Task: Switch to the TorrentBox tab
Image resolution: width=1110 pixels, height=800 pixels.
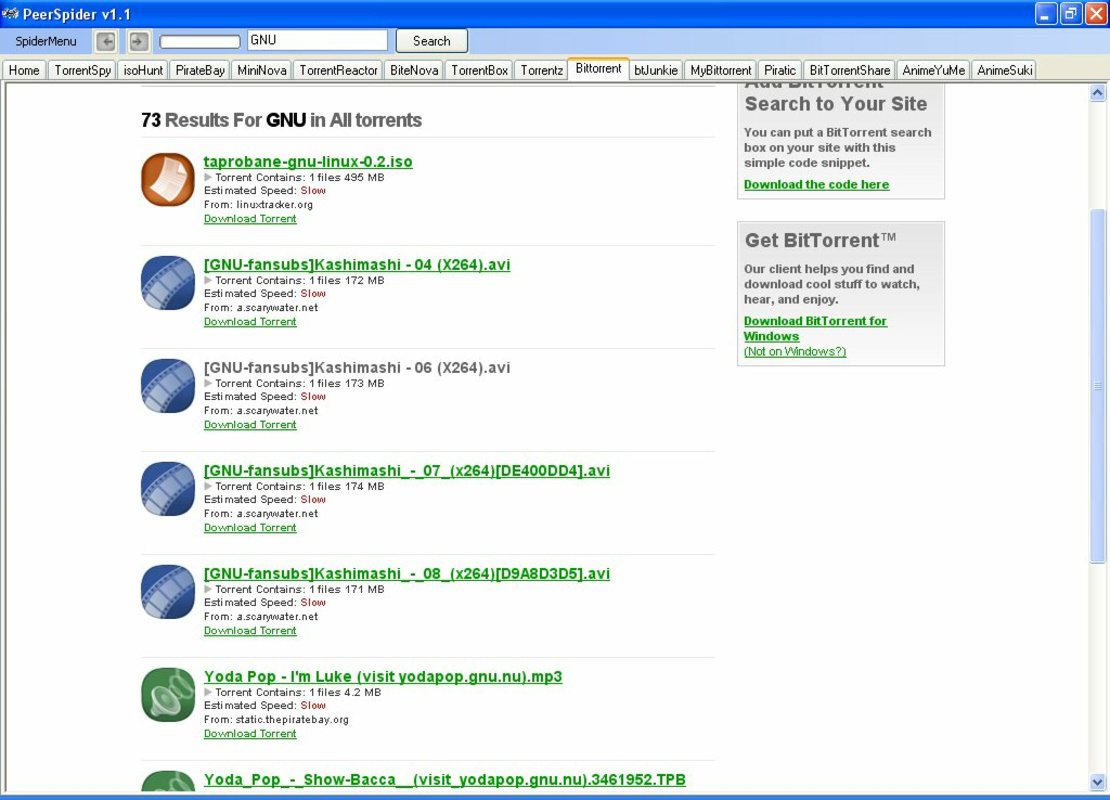Action: coord(479,70)
